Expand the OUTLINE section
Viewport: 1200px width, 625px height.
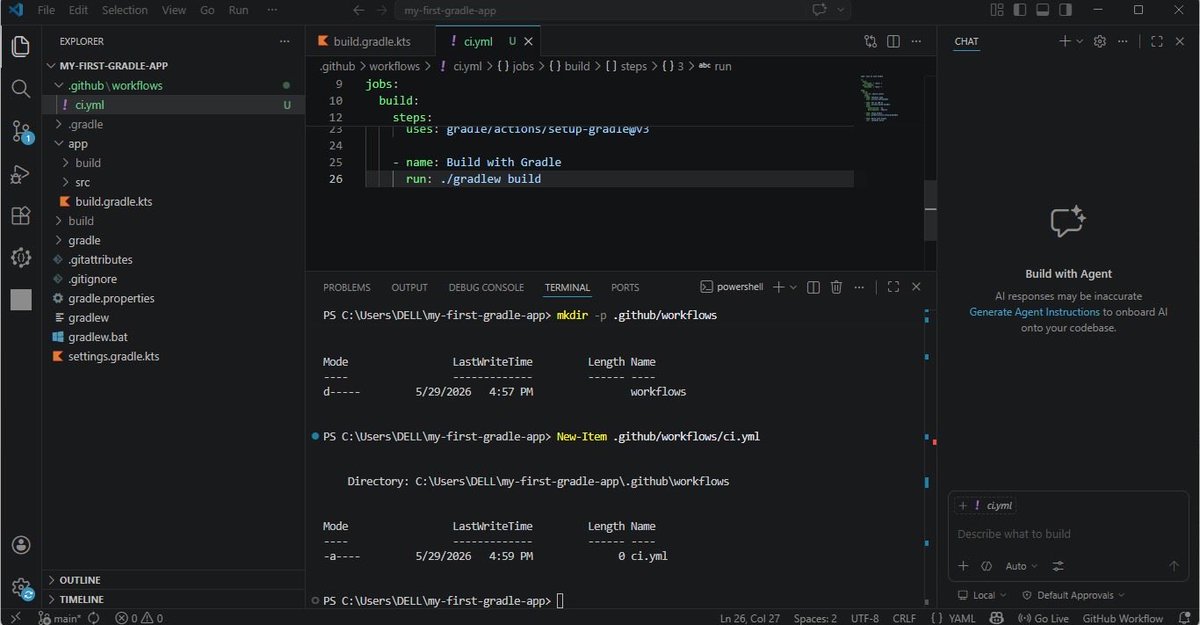coord(174,580)
